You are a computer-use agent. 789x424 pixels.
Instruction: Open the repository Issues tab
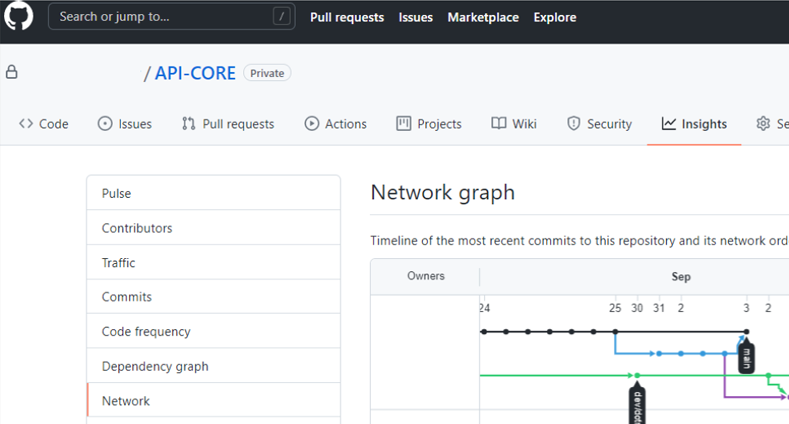pos(125,124)
